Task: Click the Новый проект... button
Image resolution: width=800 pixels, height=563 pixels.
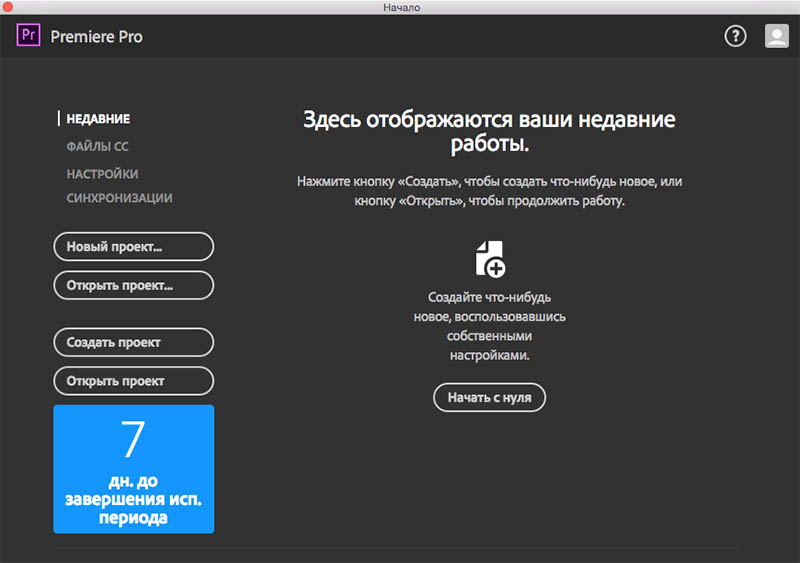Action: pos(134,247)
